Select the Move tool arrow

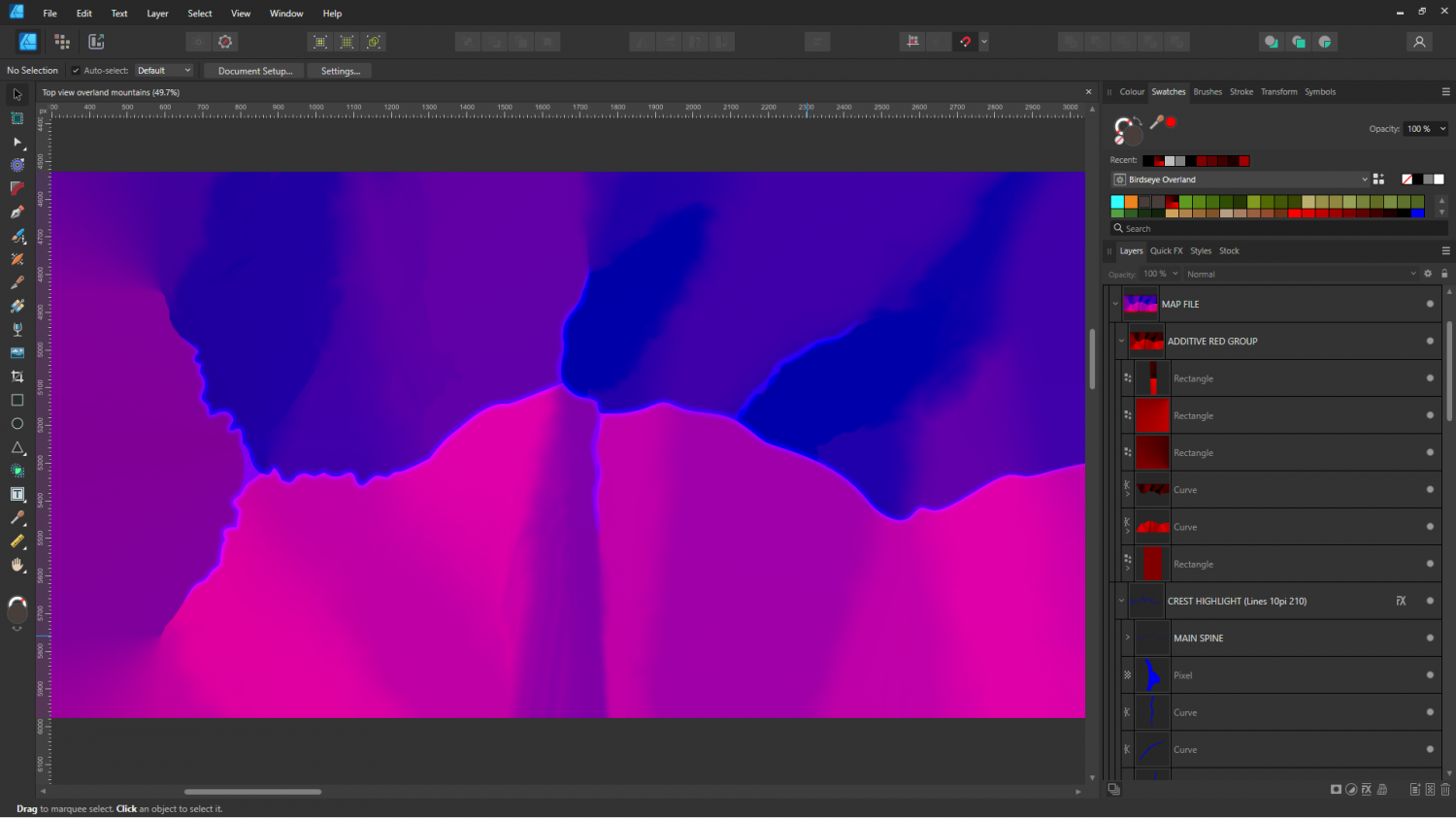coord(17,95)
